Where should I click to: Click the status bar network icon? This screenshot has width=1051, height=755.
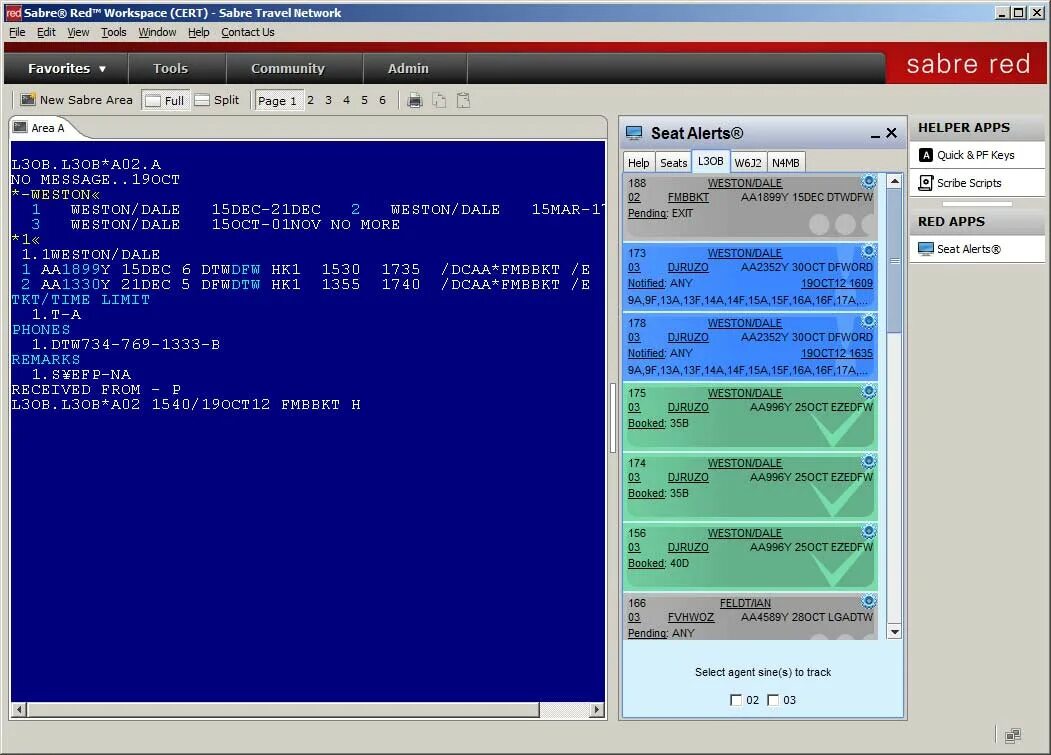pyautogui.click(x=1012, y=736)
